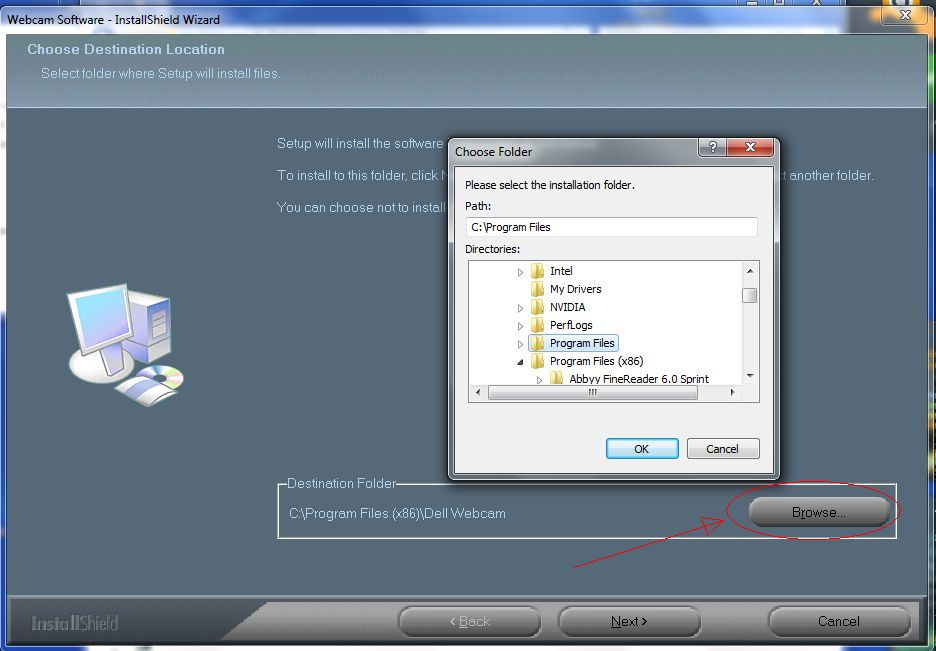
Task: Expand the Intel folder node
Action: 520,272
